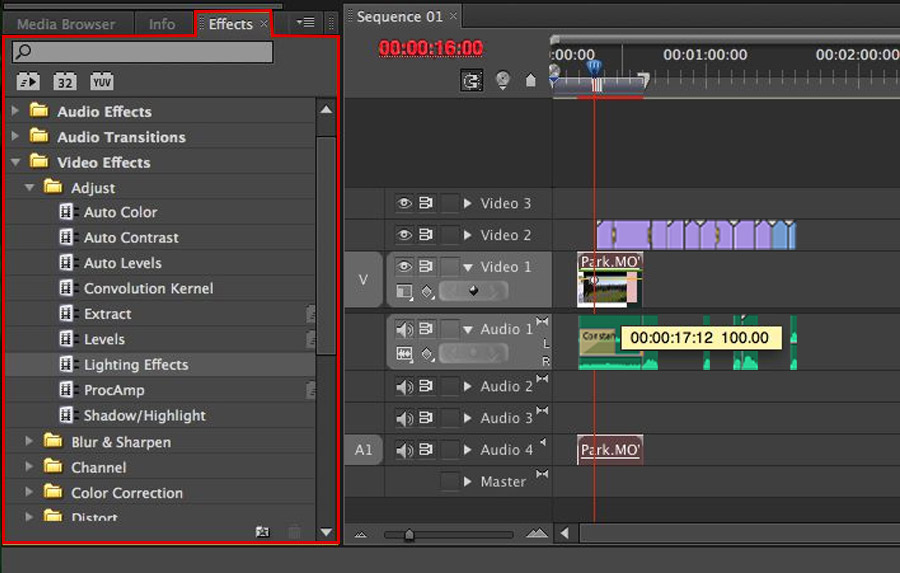Collapse the Video 1 track
The image size is (900, 573).
pos(468,267)
